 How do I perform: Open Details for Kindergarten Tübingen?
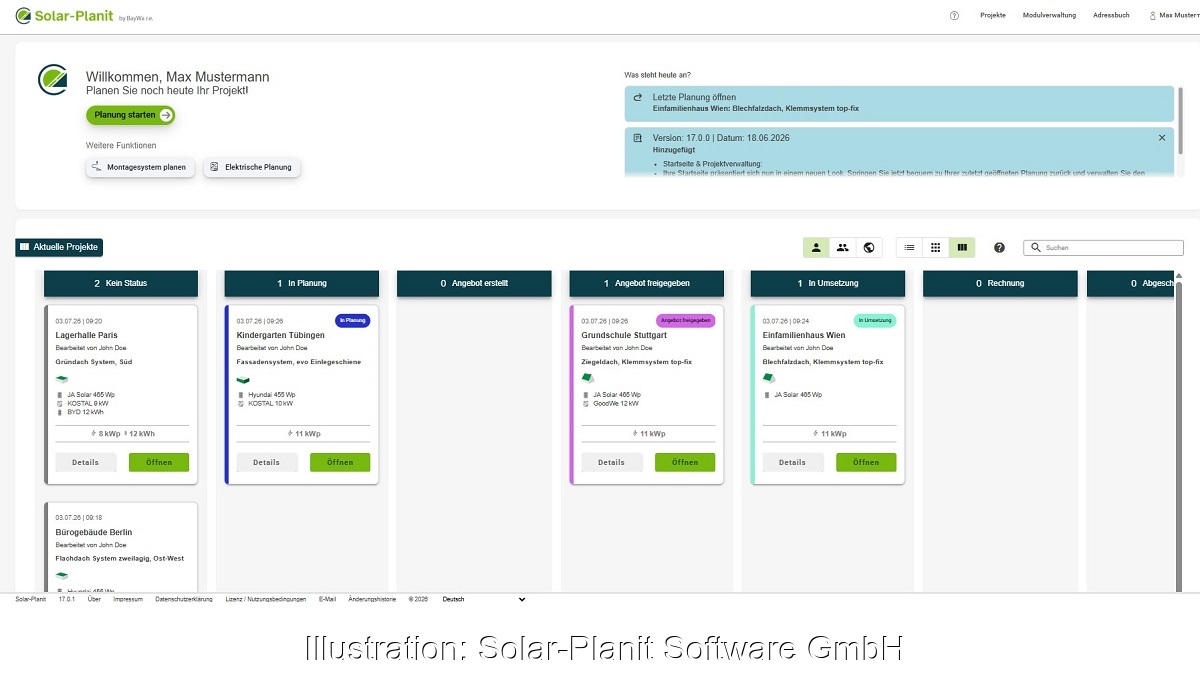pos(267,462)
